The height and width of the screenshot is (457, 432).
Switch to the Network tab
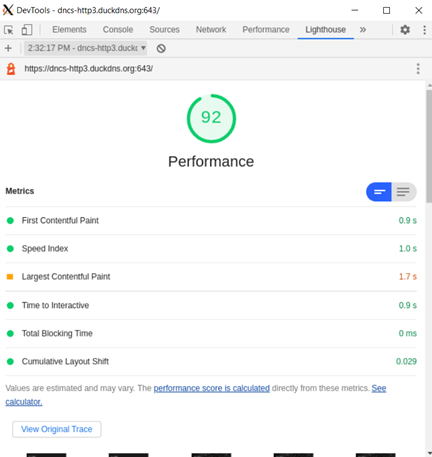point(211,30)
